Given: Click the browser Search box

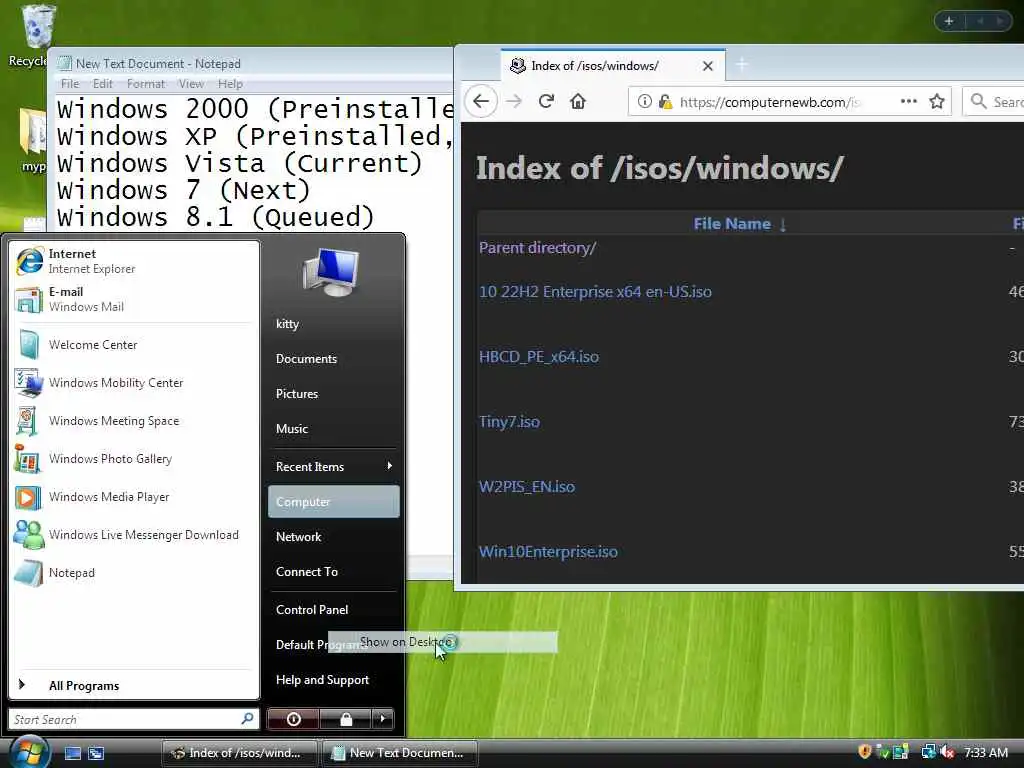Looking at the screenshot, I should (994, 101).
